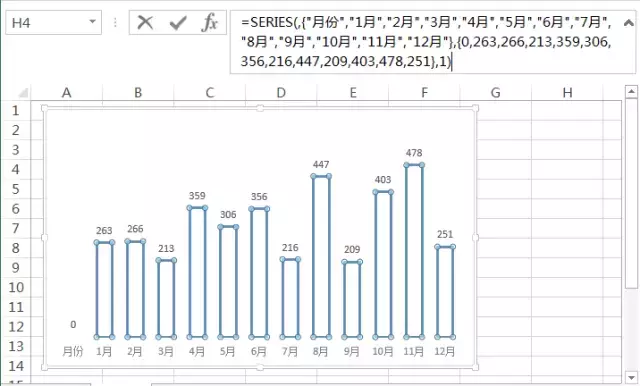The width and height of the screenshot is (640, 386).
Task: Select column G header
Action: (496, 93)
